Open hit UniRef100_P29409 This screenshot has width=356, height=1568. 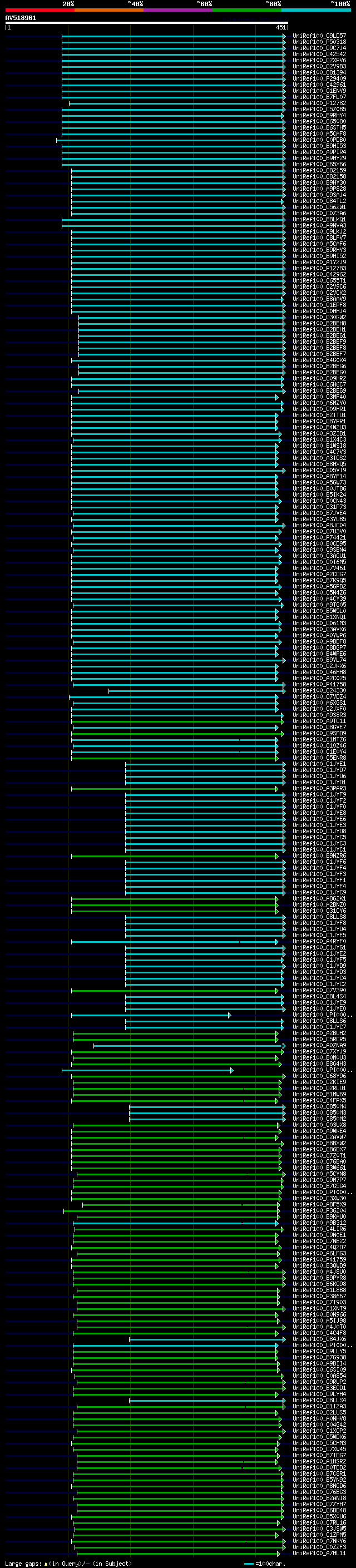tap(319, 78)
